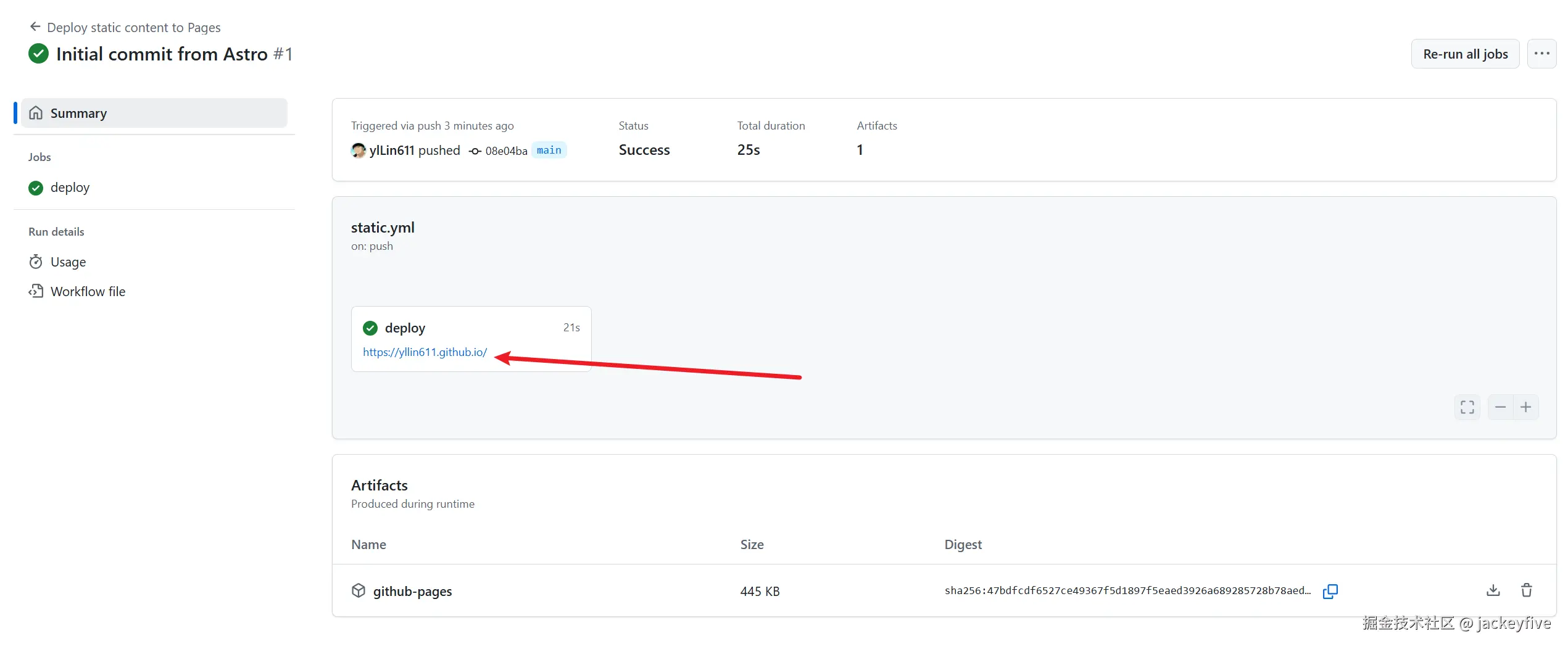Download the github-pages artifact

tap(1493, 590)
